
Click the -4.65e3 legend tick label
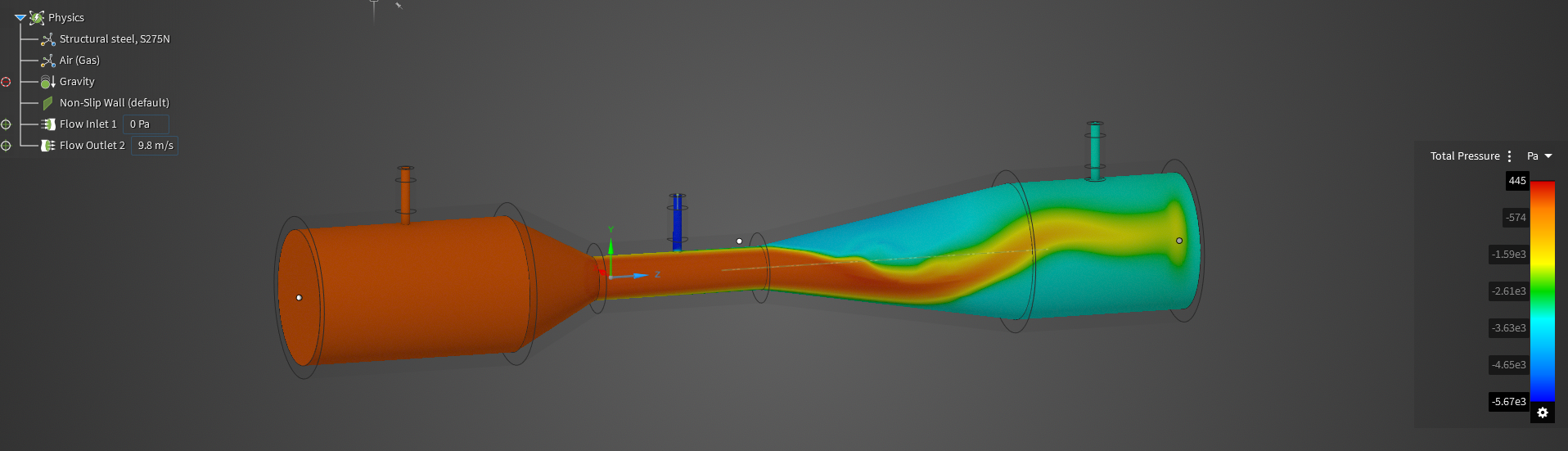[1508, 365]
